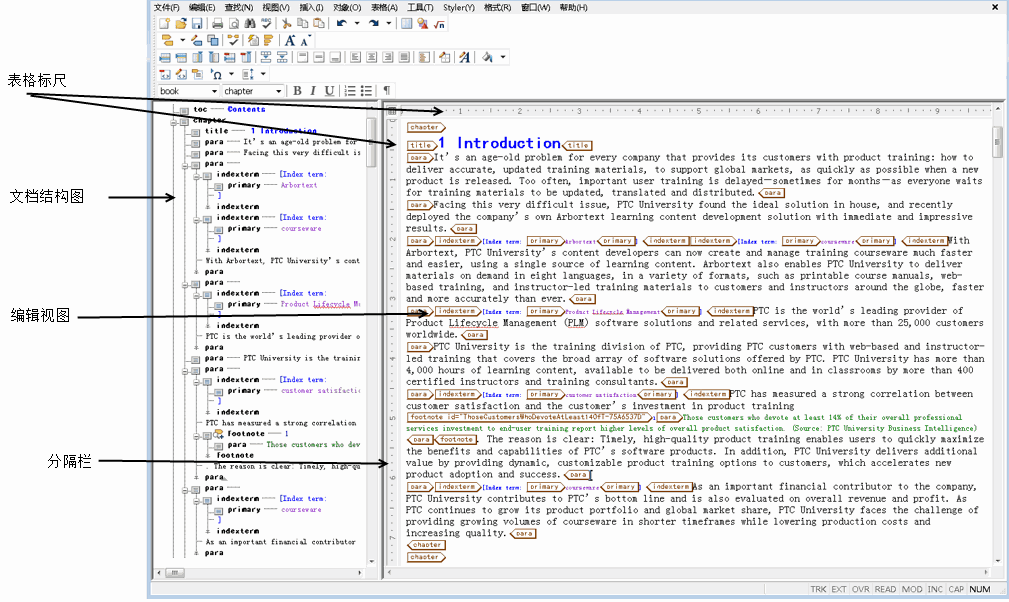Toggle italic formatting

click(313, 91)
